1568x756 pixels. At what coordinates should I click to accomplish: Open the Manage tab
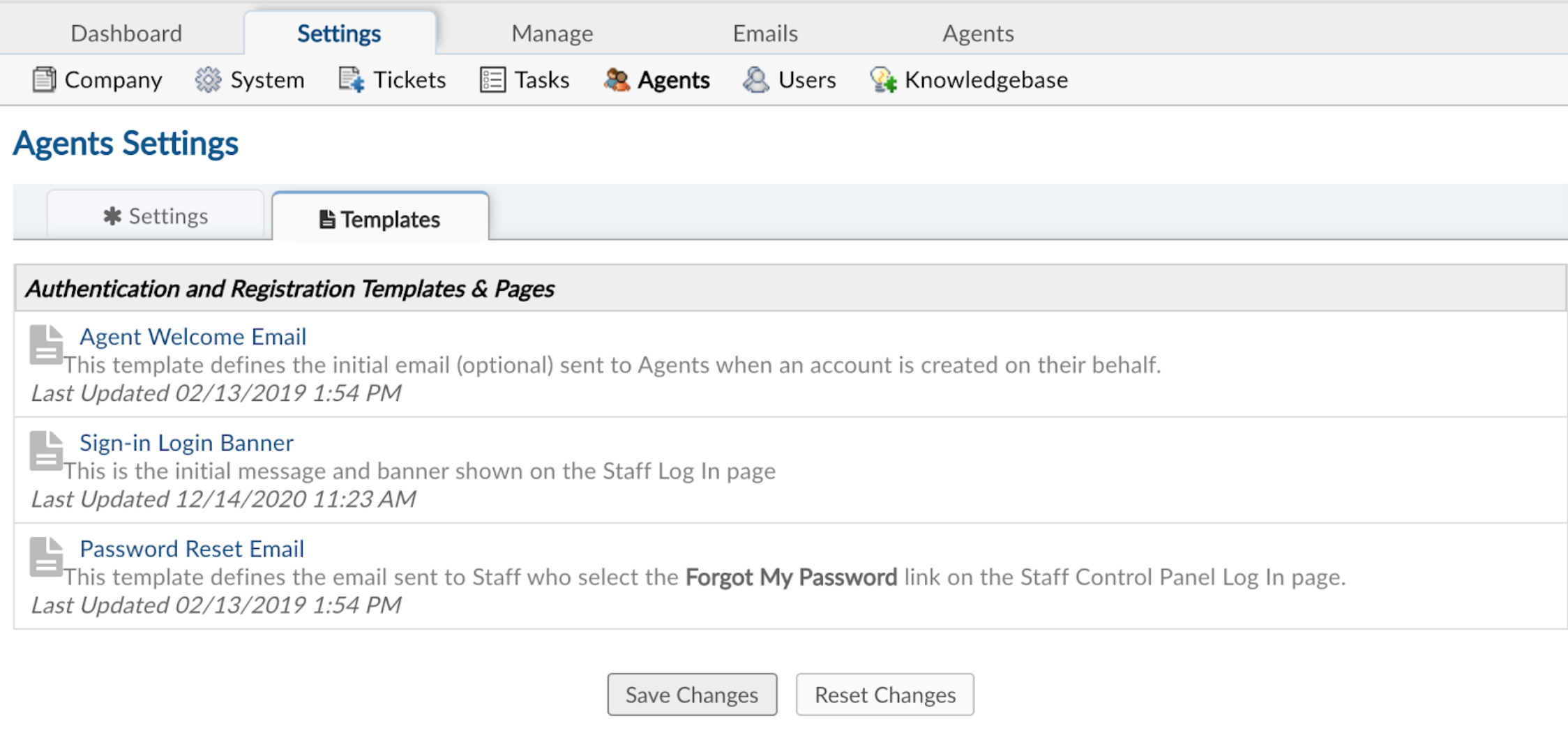552,32
